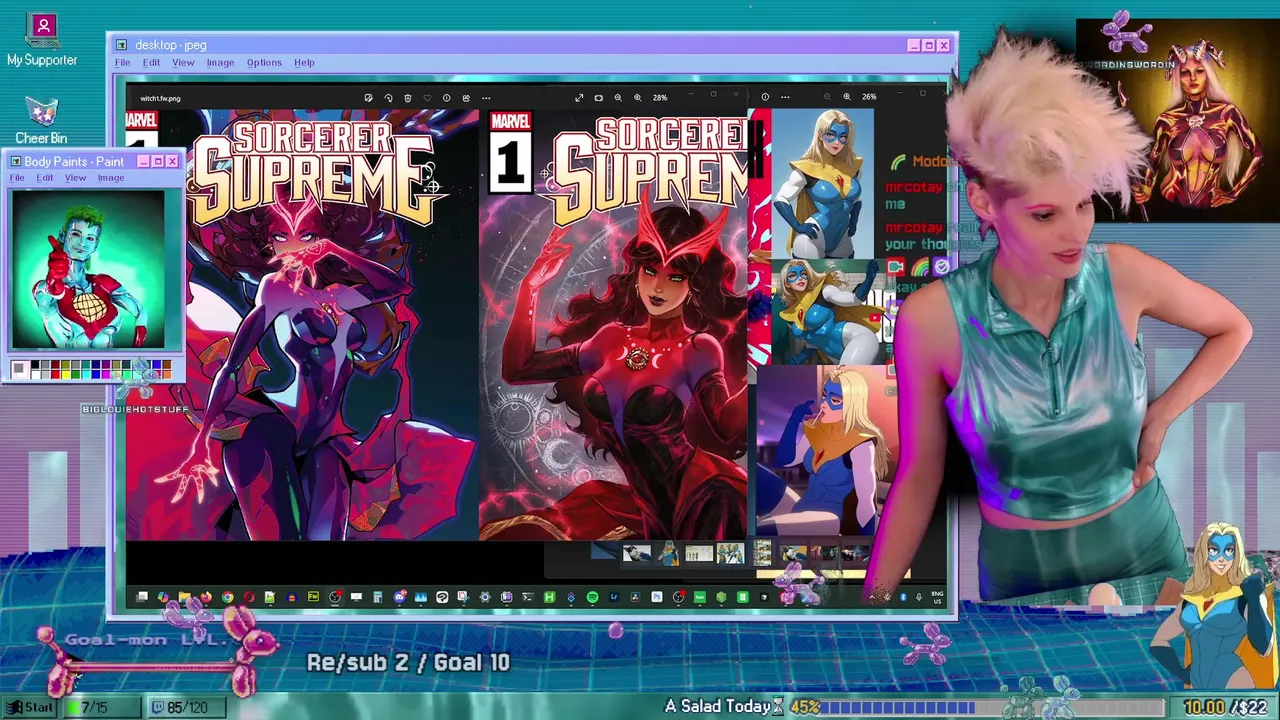The image size is (1280, 720).
Task: Open three-dot menu in second photo viewer
Action: point(785,97)
